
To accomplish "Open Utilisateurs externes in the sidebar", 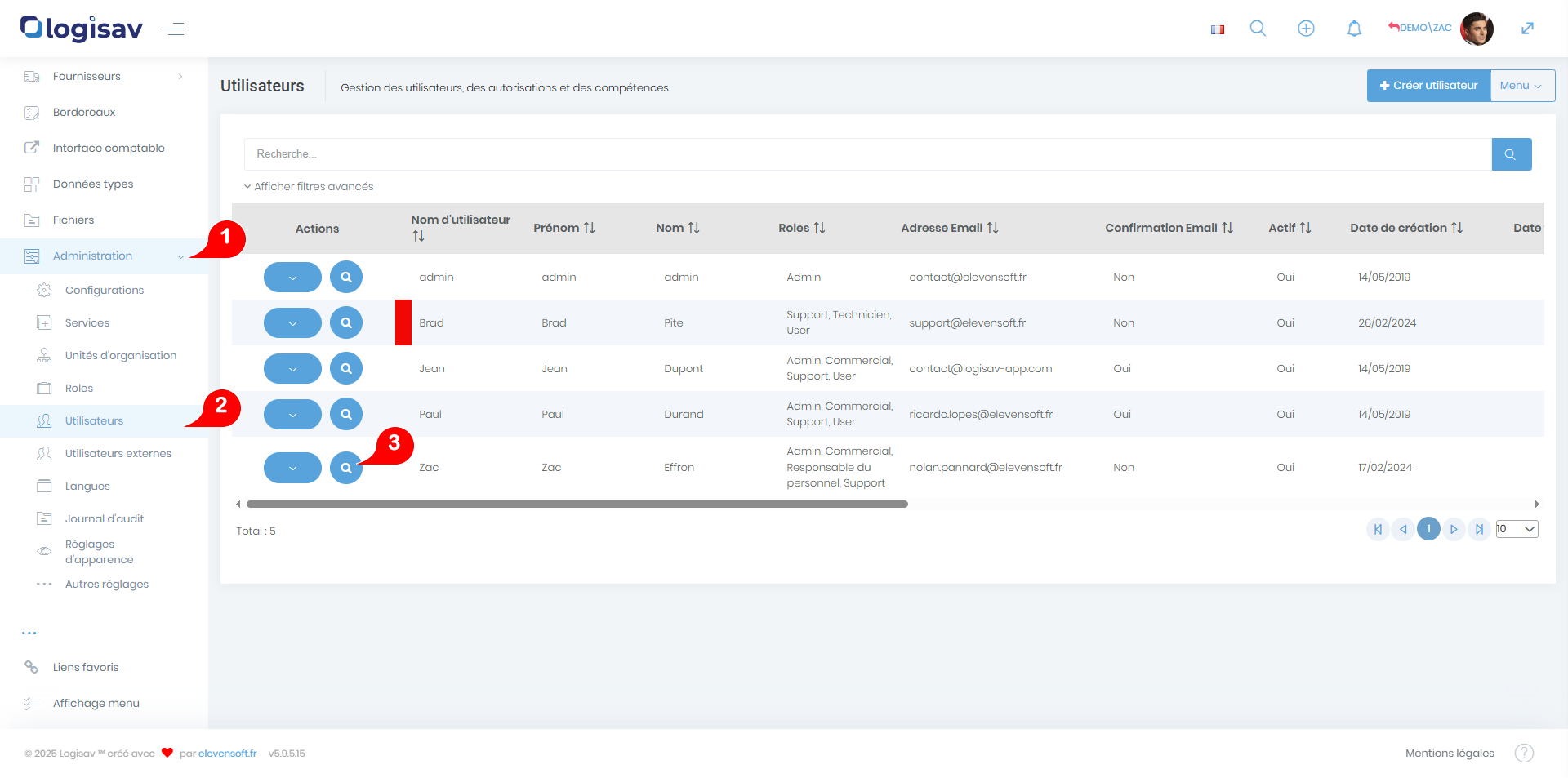I will [x=118, y=454].
